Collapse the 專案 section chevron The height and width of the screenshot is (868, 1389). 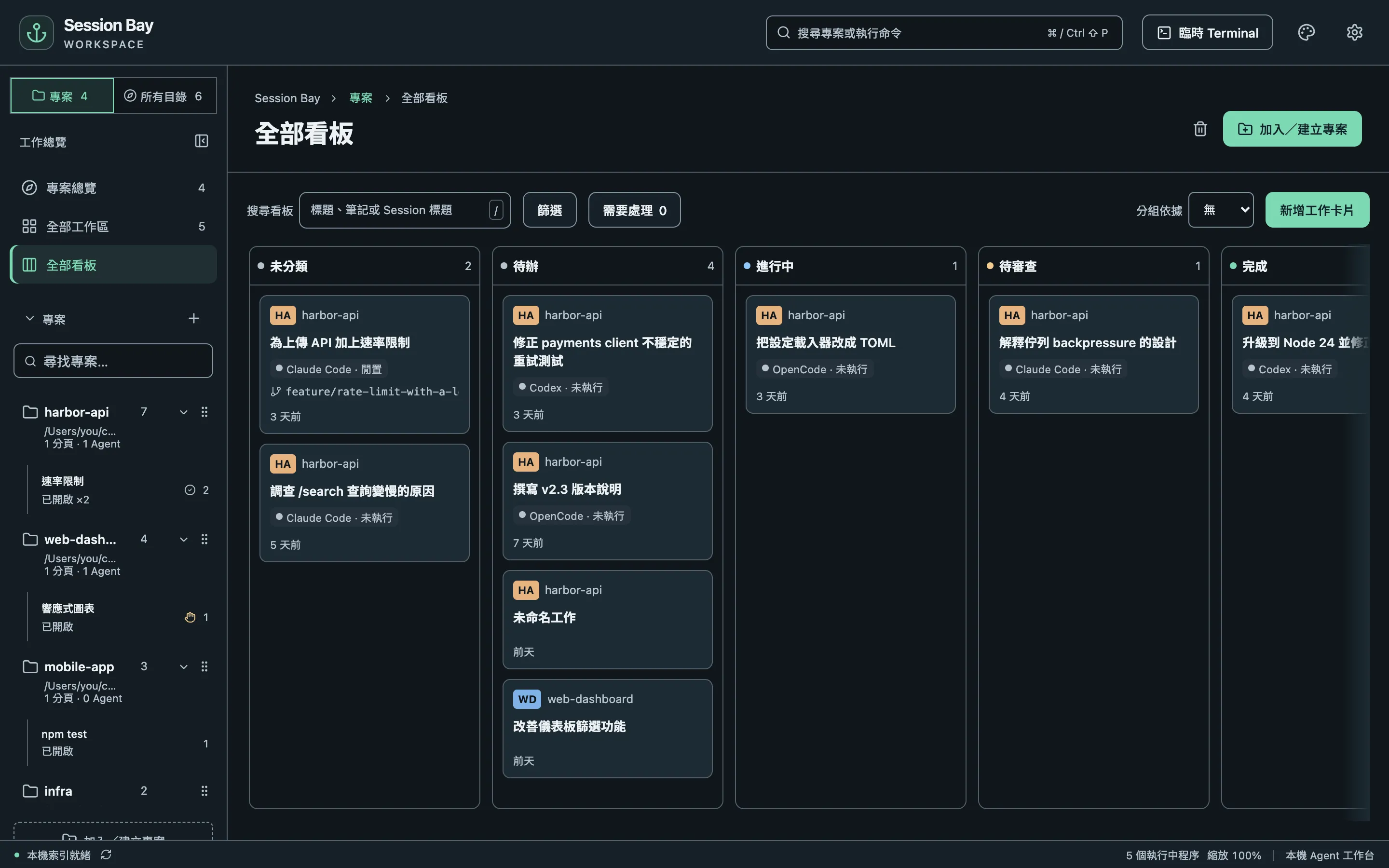(x=30, y=319)
